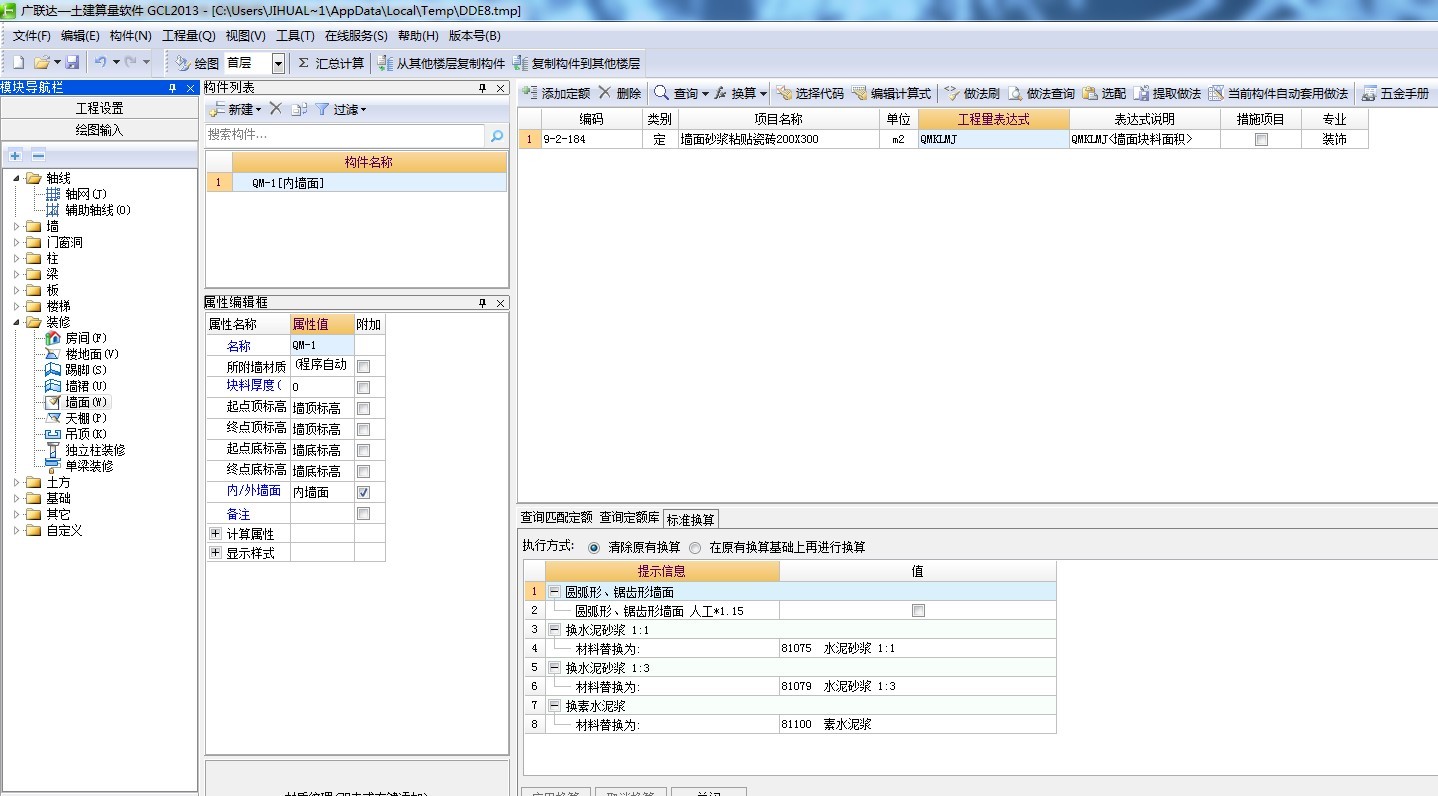The image size is (1438, 796).
Task: Click 删除 in the quota toolbar
Action: point(620,93)
